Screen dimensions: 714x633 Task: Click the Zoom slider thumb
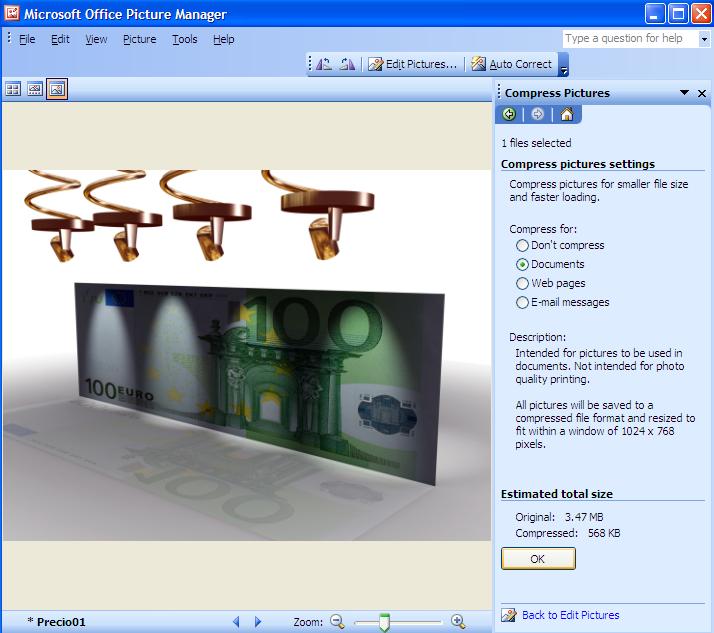click(384, 623)
